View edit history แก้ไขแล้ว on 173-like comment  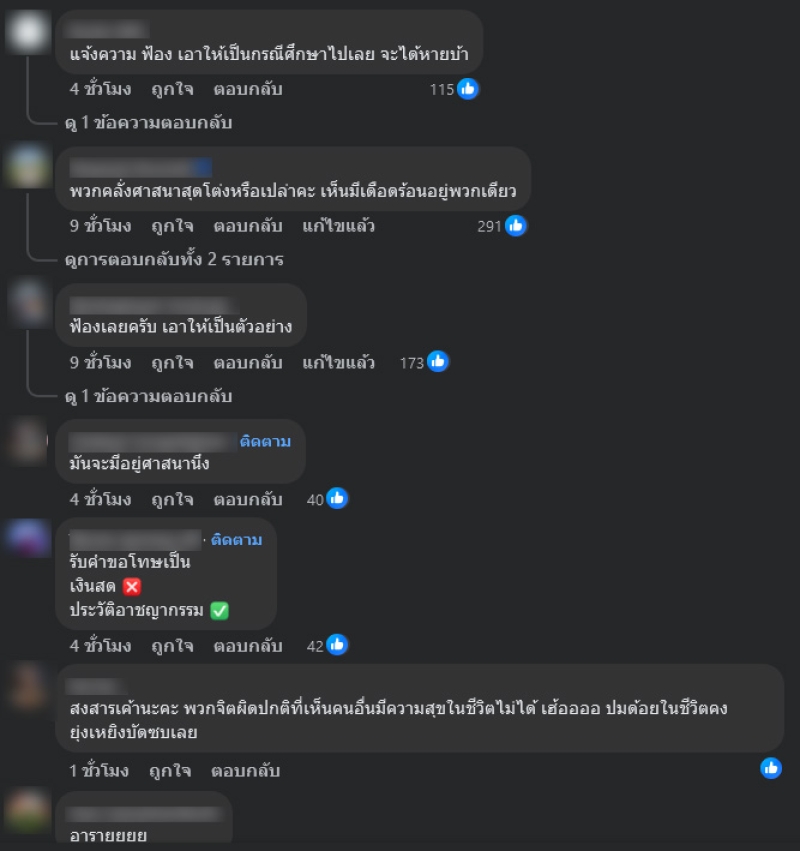coord(338,362)
